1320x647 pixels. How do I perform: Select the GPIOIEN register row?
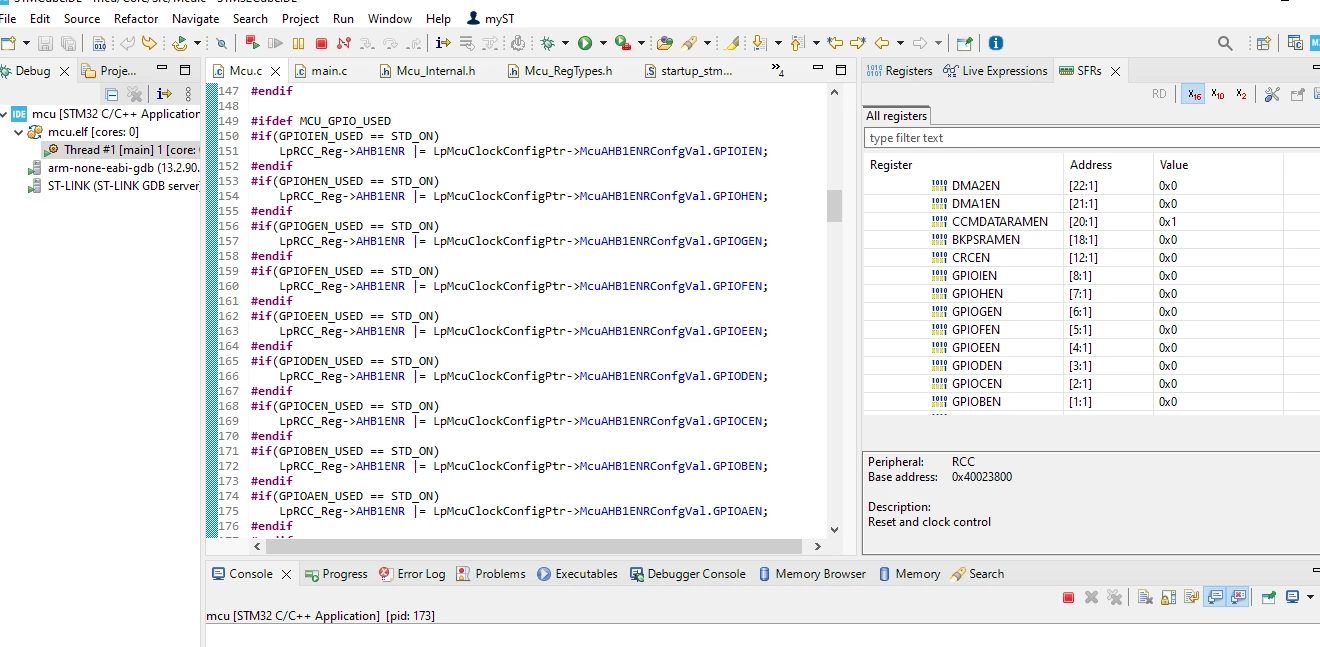click(x=1092, y=276)
